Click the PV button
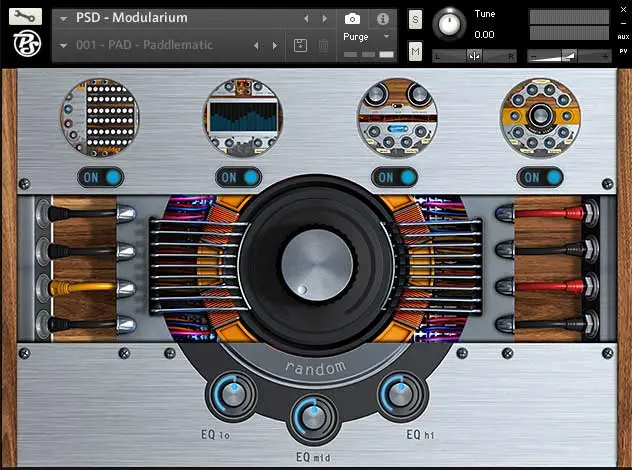Image resolution: width=632 pixels, height=470 pixels. click(x=623, y=51)
